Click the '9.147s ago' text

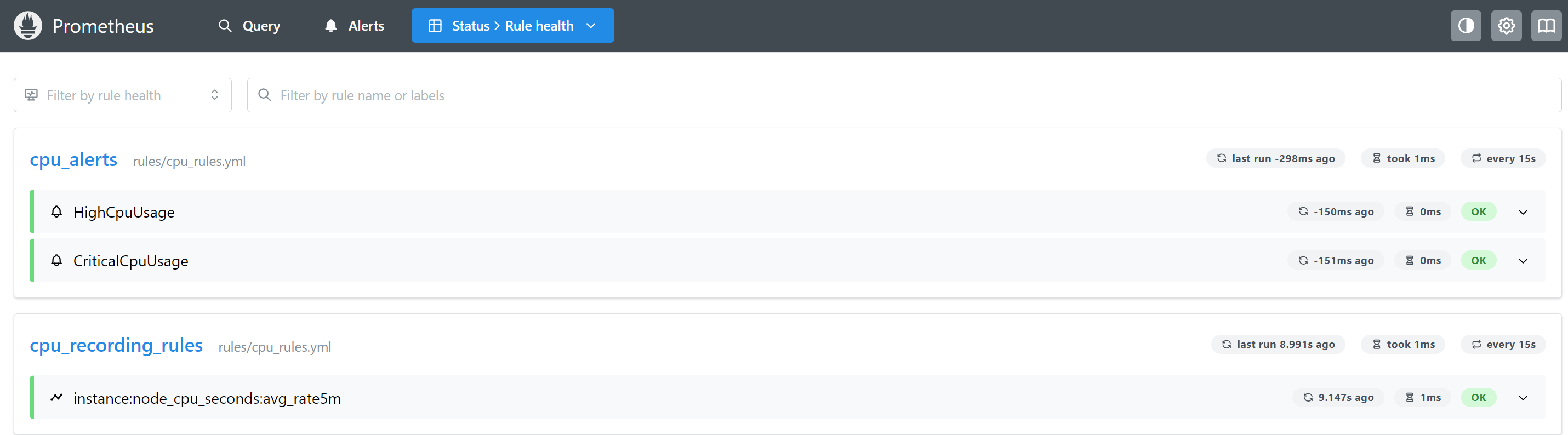point(1346,397)
